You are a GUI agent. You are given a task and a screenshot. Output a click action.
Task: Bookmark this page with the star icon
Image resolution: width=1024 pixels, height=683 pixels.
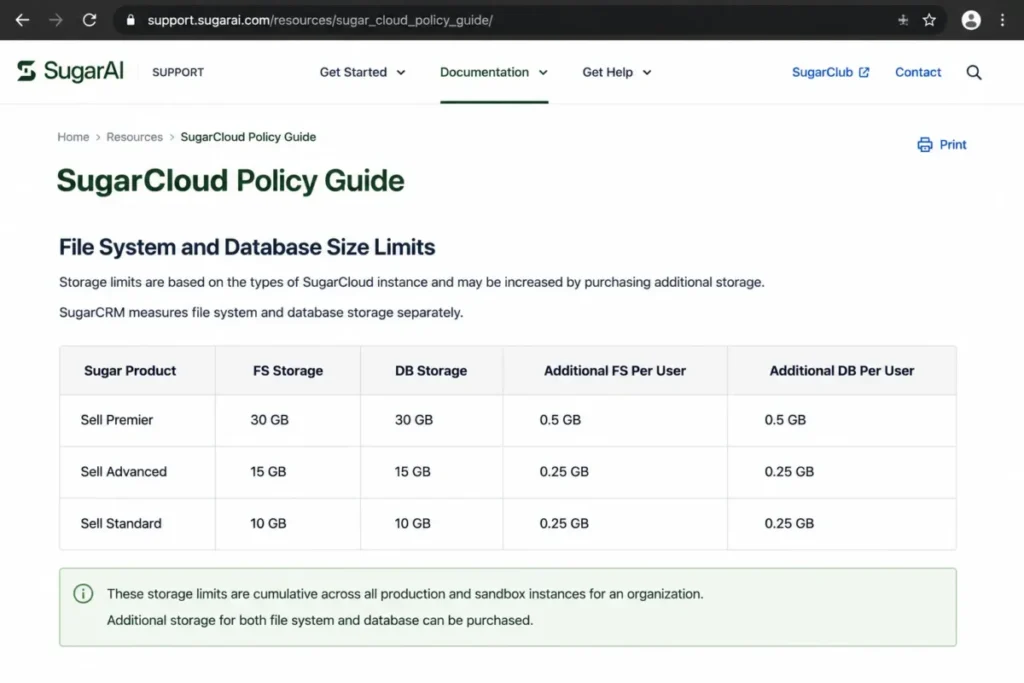929,20
